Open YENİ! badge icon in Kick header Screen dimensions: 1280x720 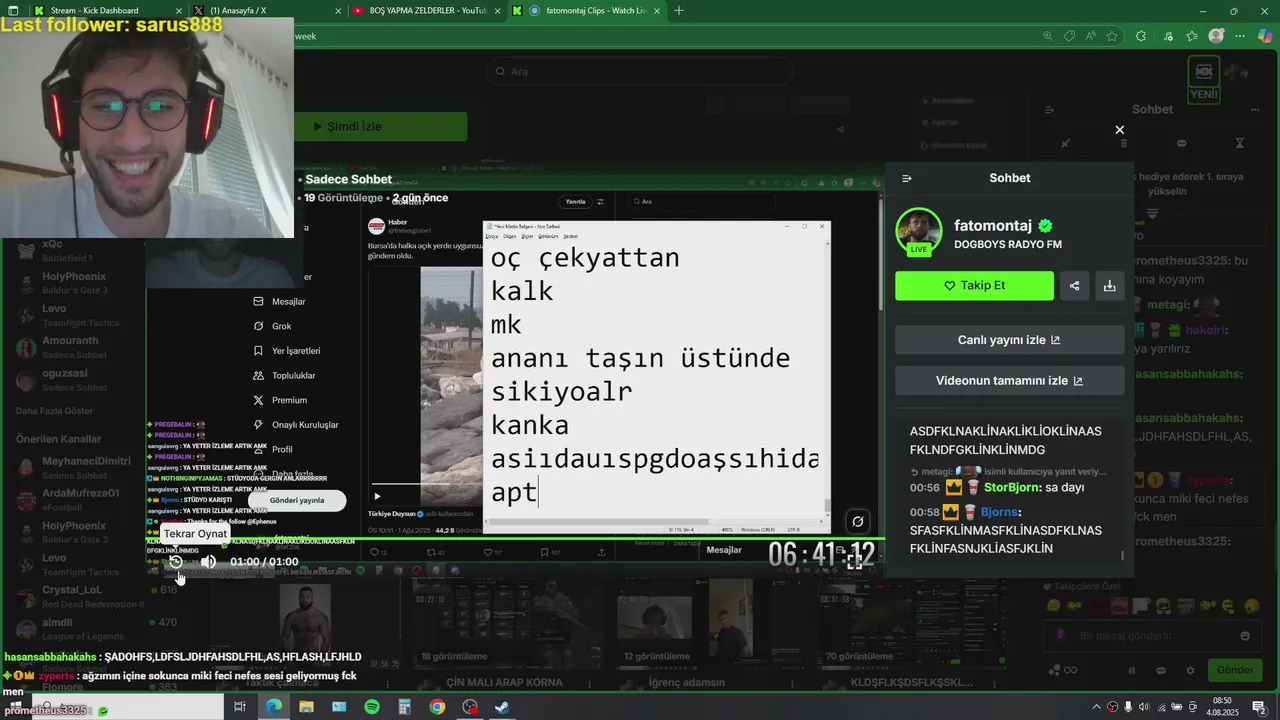click(x=1203, y=80)
